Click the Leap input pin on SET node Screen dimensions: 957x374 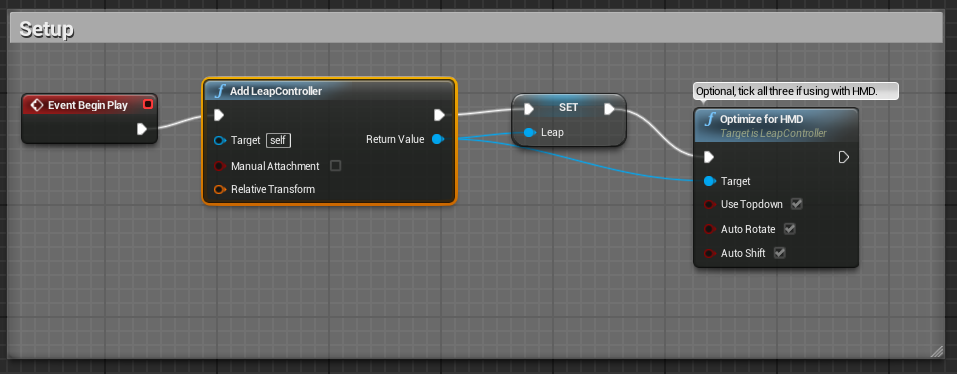[x=529, y=132]
